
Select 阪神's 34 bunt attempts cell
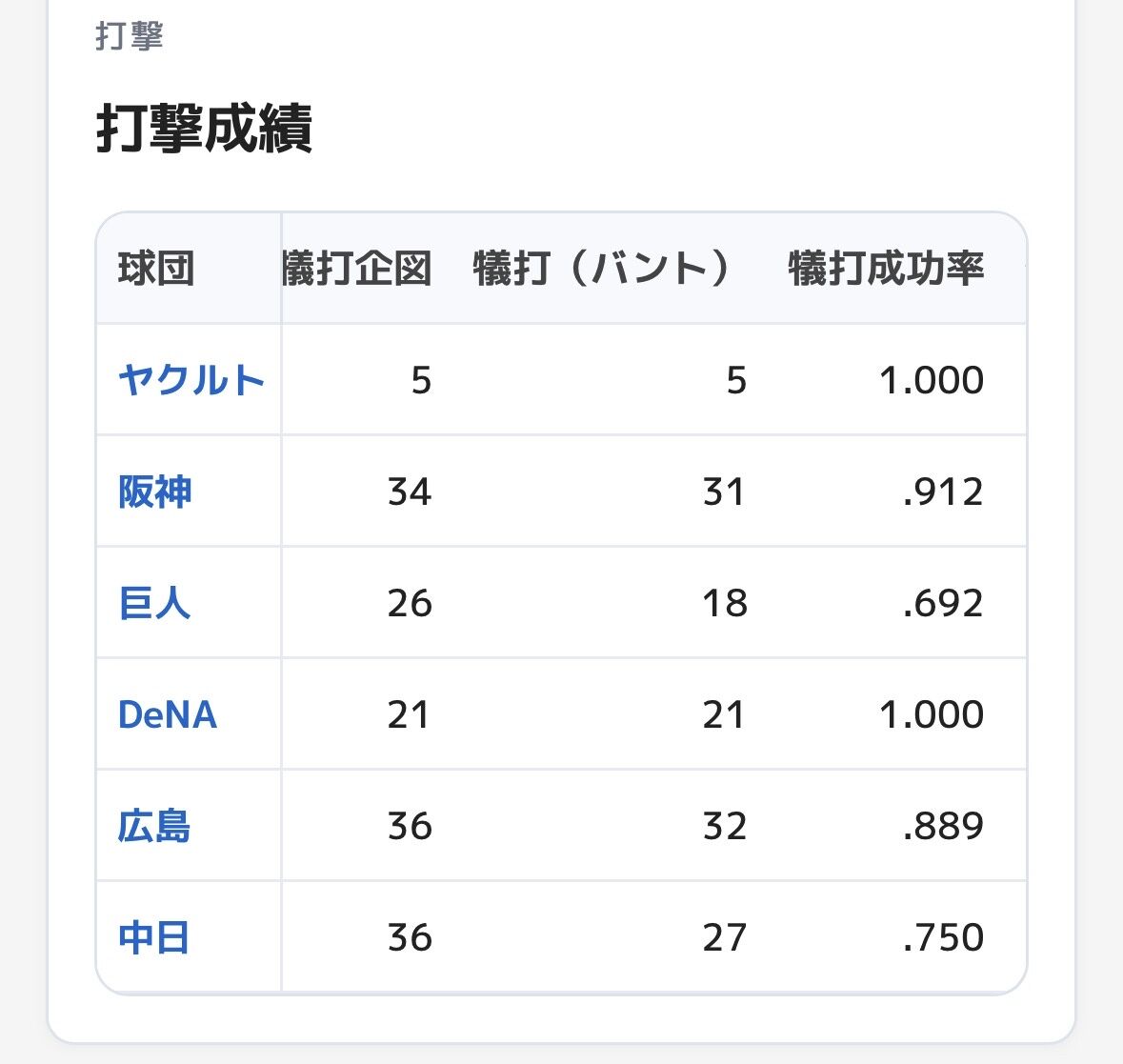pyautogui.click(x=410, y=492)
